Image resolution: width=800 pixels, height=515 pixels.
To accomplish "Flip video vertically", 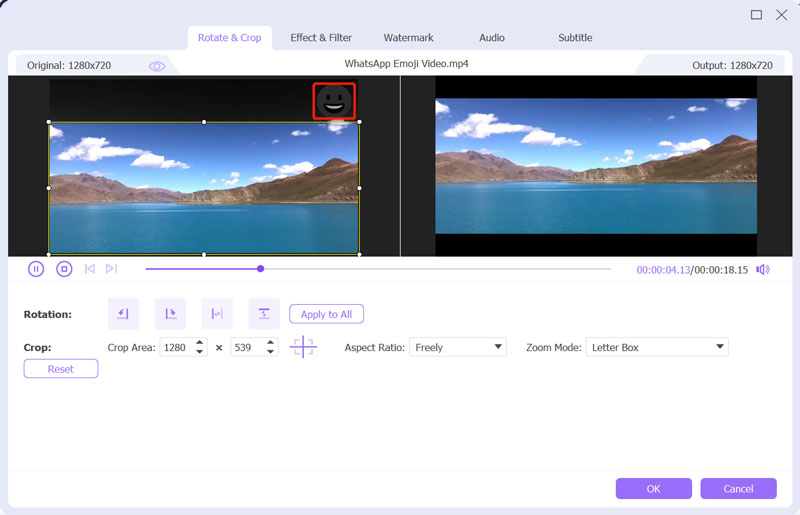I will coord(264,313).
